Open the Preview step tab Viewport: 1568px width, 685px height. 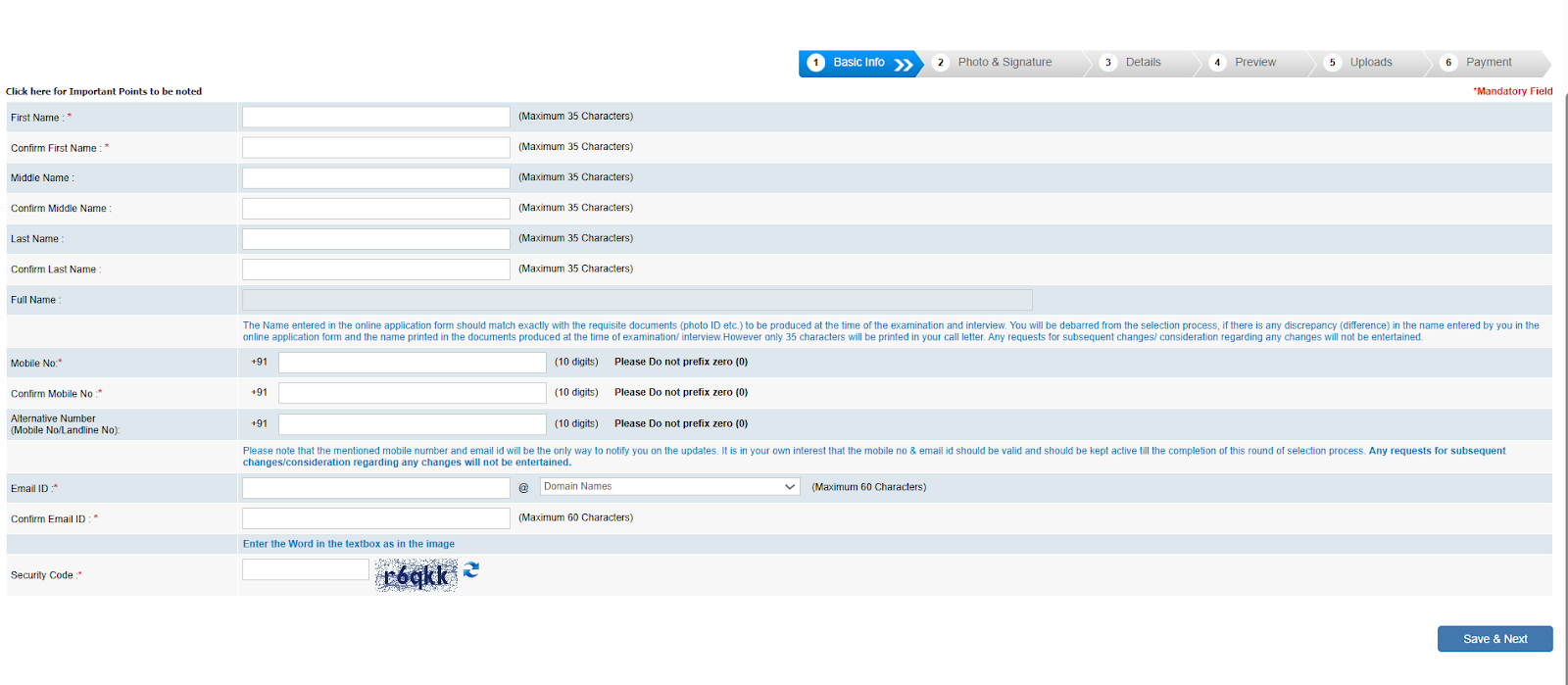click(x=1255, y=63)
